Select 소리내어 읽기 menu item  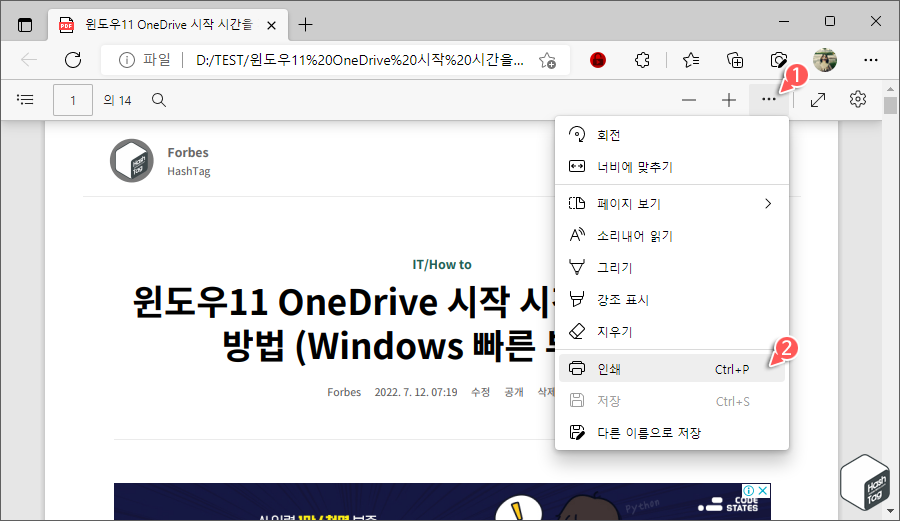672,236
